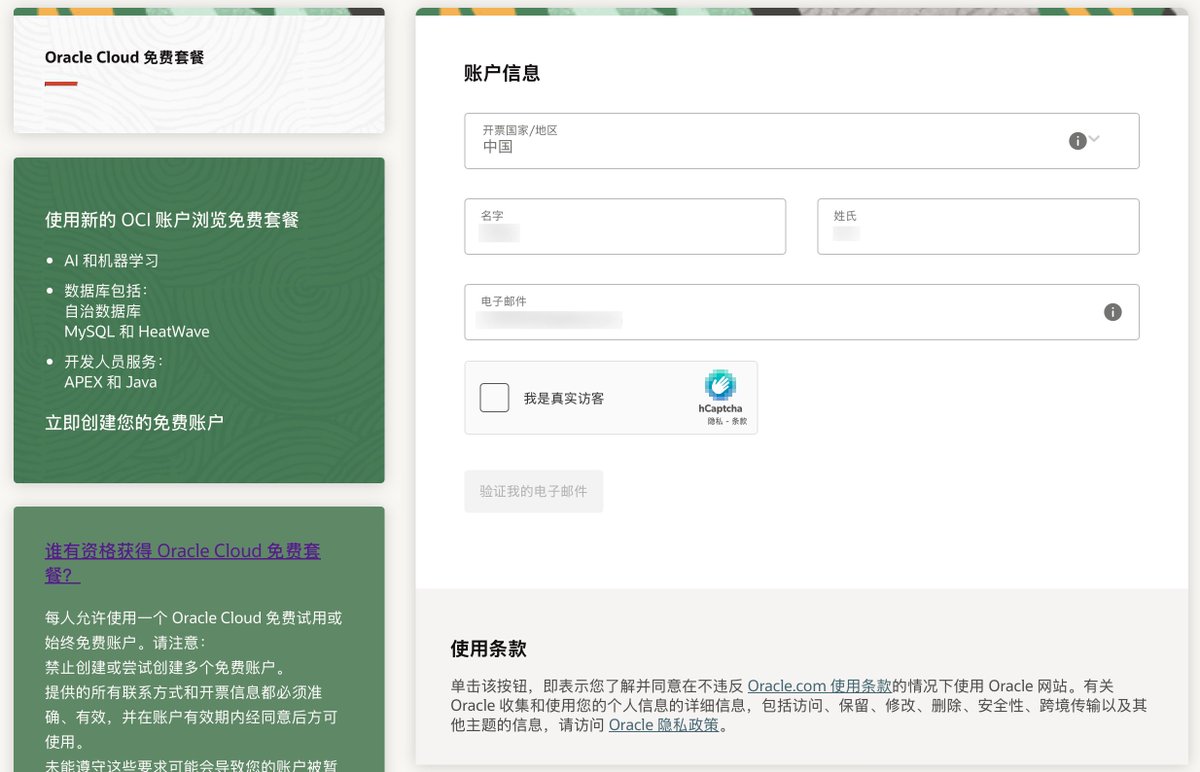1200x772 pixels.
Task: Expand the 开票国家/地区 dropdown arrow
Action: tap(1094, 139)
